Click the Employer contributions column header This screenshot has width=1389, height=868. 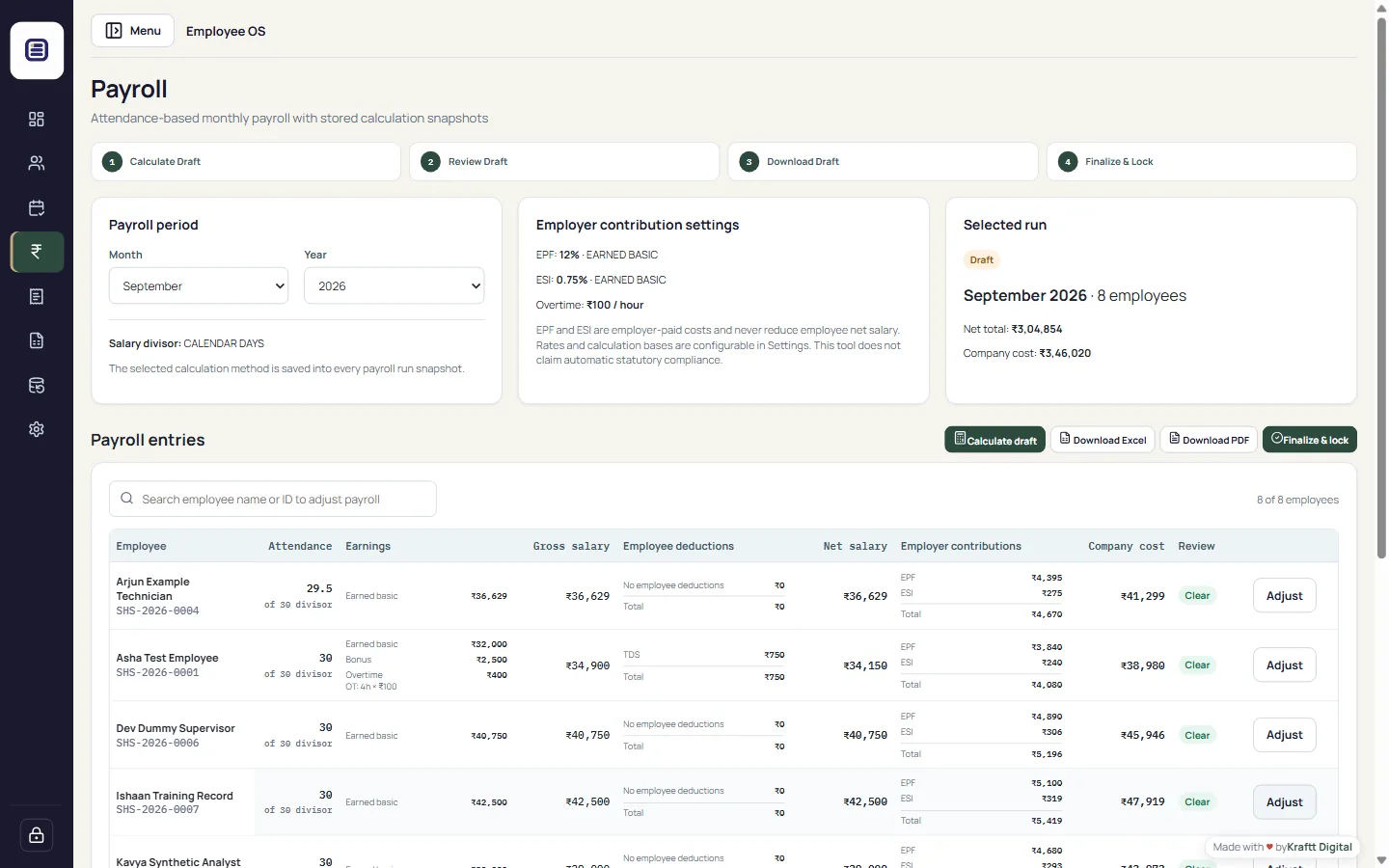961,546
